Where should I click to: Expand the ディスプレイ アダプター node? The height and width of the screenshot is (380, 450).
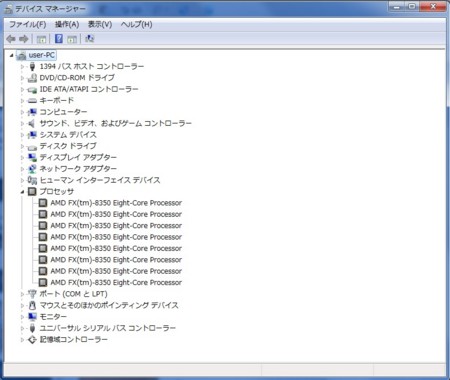(22, 158)
